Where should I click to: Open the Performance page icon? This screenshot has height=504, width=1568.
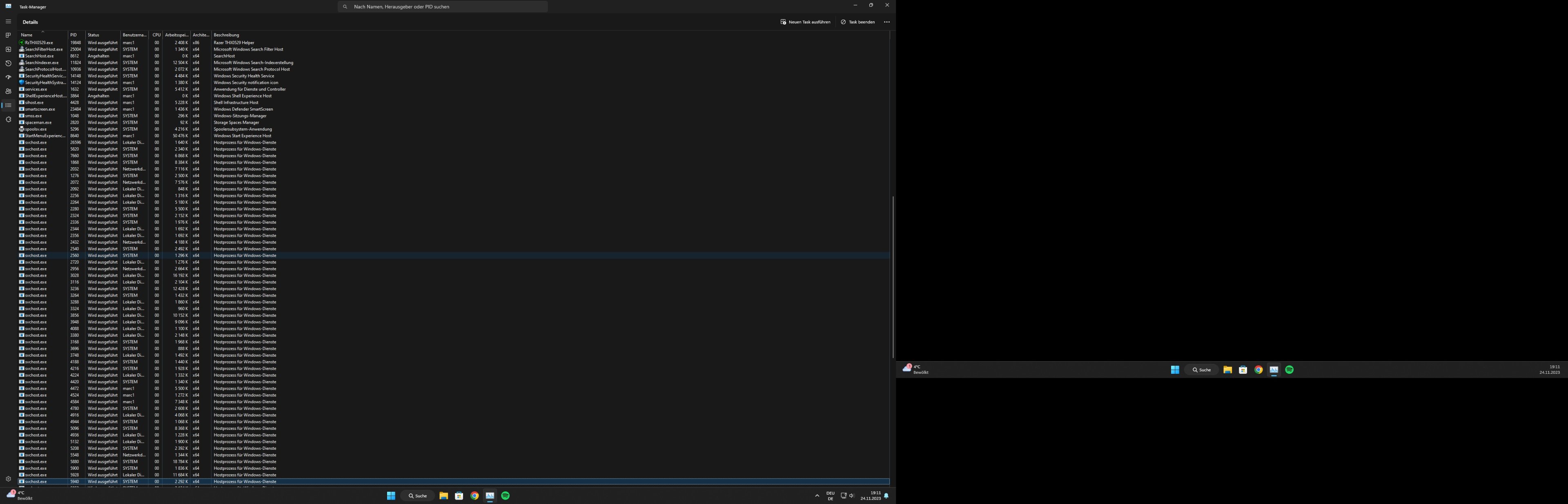[8, 49]
